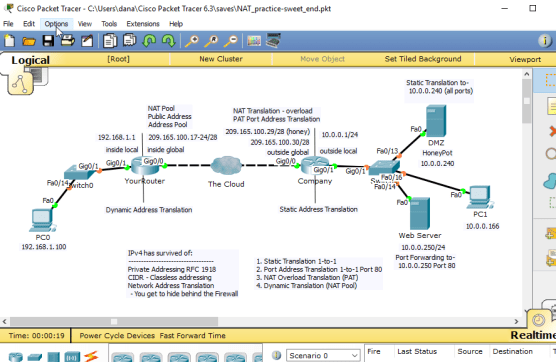Choose the Inspect magnifier tool

pos(551,154)
